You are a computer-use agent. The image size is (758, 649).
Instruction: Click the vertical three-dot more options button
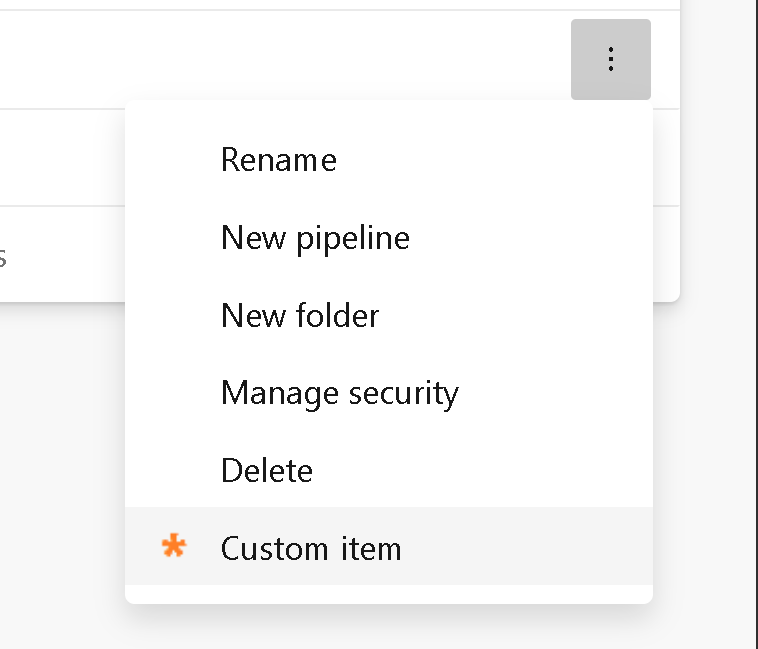[x=610, y=60]
